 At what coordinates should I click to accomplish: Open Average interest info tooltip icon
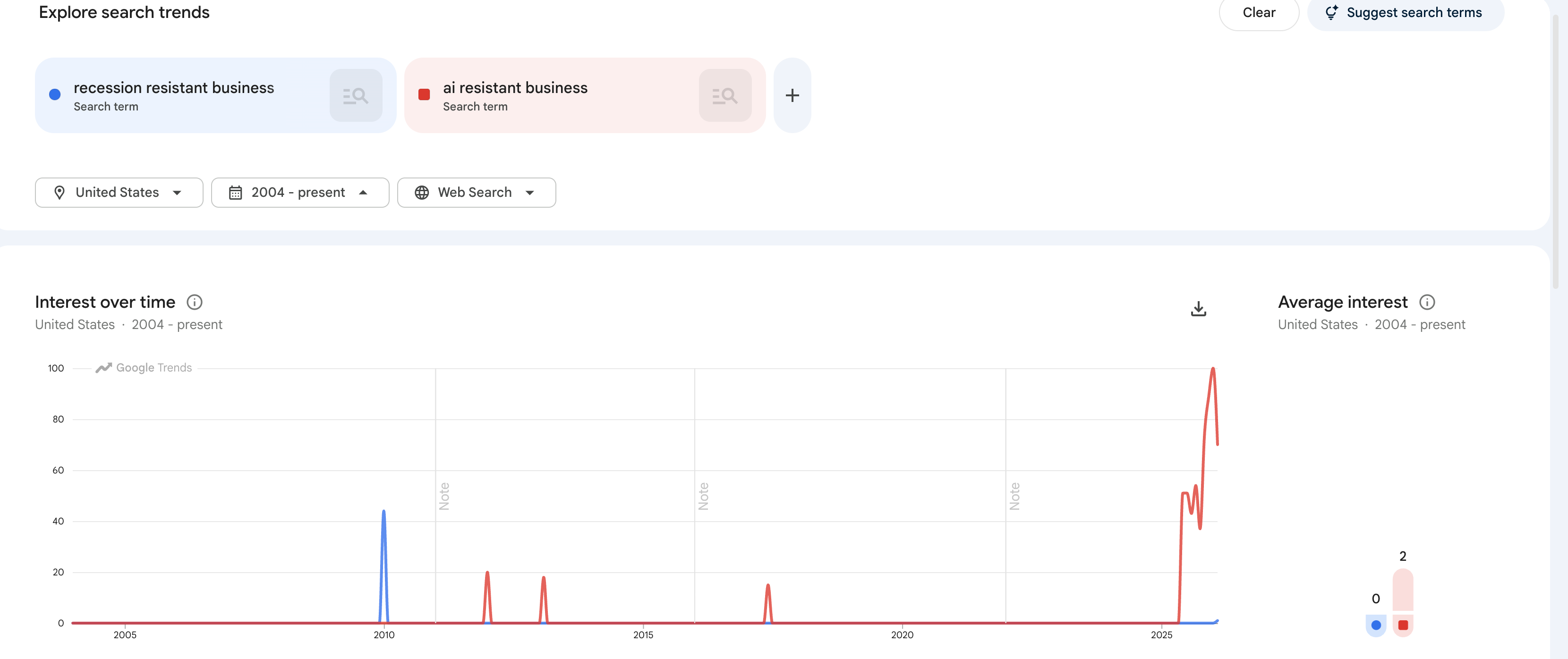(x=1427, y=302)
